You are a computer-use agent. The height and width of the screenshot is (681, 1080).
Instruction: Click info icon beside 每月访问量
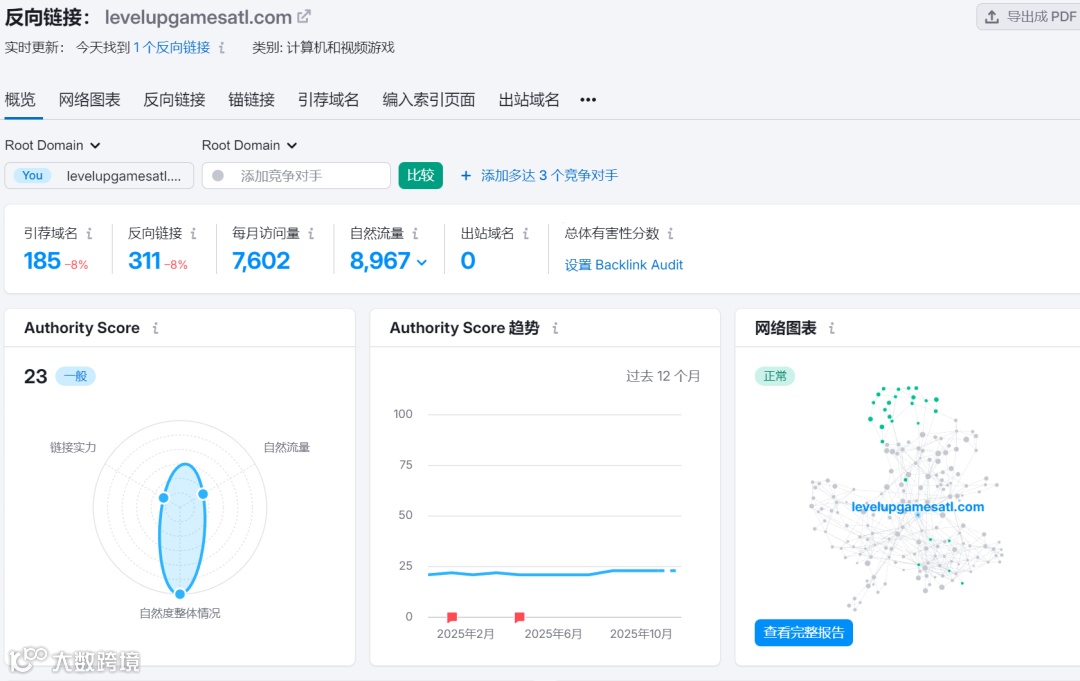[311, 233]
